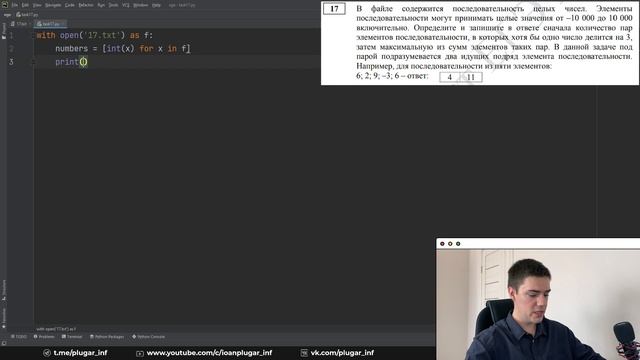Open the File menu

pos(15,5)
